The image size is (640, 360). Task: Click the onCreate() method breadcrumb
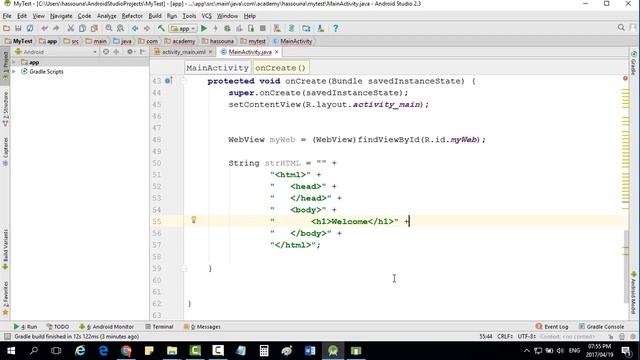click(x=280, y=68)
